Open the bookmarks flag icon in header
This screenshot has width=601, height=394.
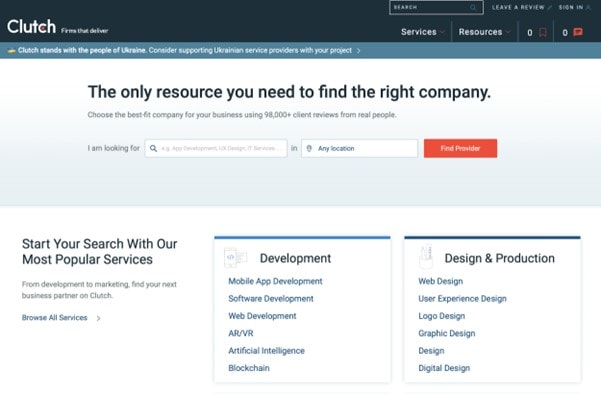click(x=543, y=32)
